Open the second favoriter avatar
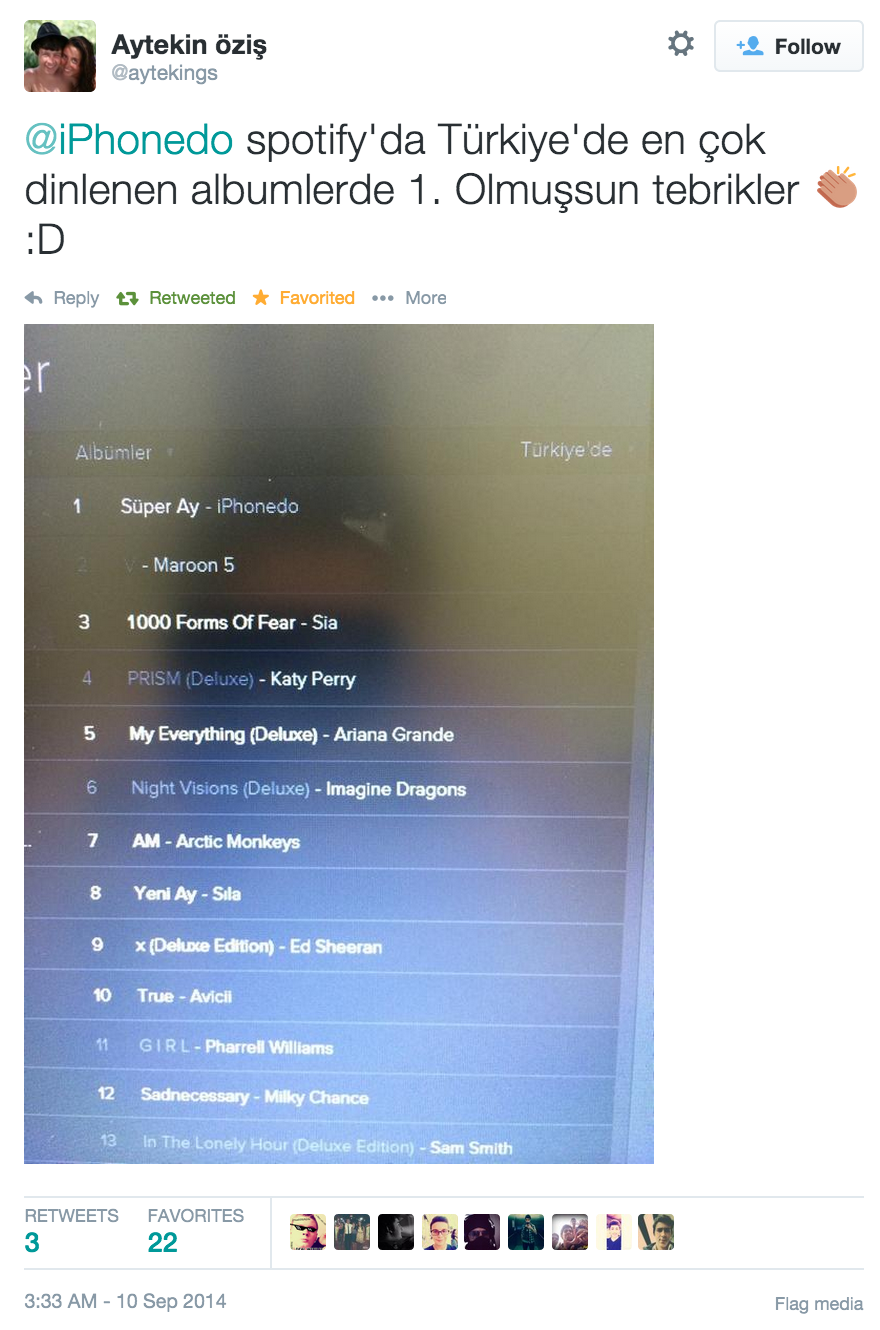This screenshot has height=1330, width=880. (x=352, y=1232)
